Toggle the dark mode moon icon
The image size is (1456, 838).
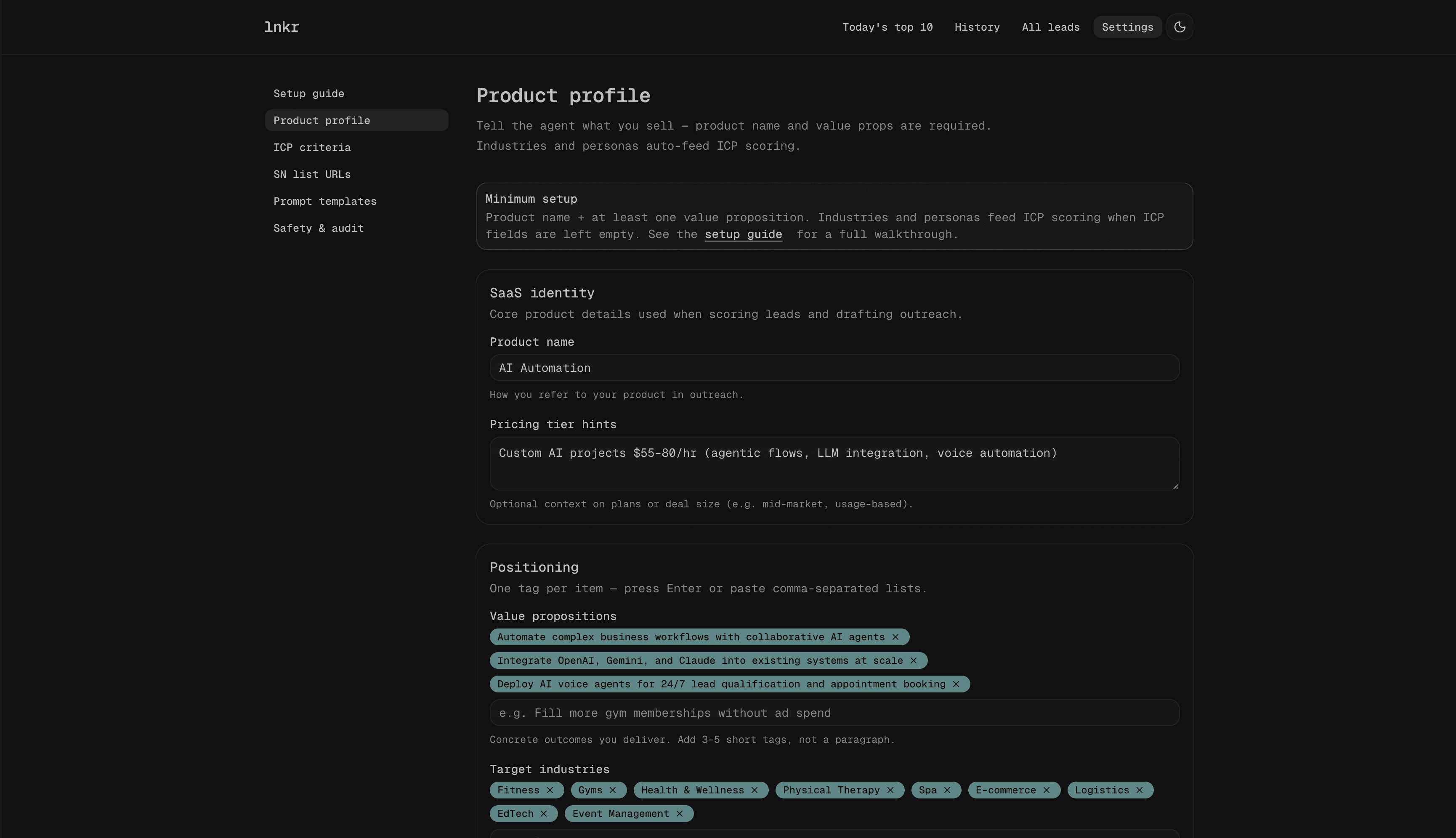pyautogui.click(x=1179, y=27)
